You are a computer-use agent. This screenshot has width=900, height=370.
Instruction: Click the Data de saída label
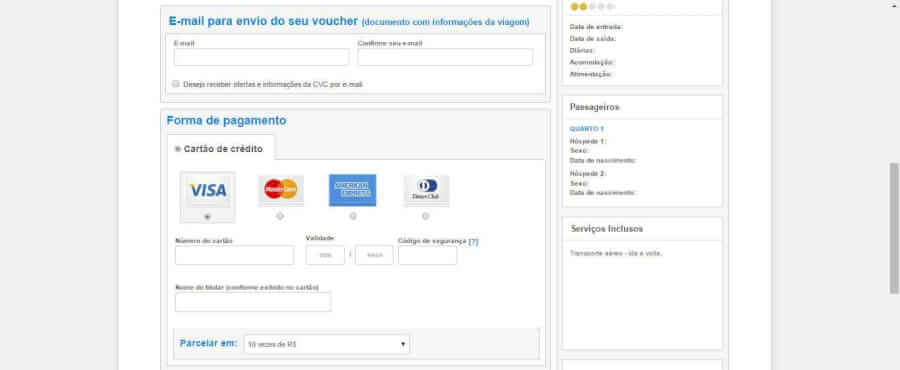coord(593,39)
